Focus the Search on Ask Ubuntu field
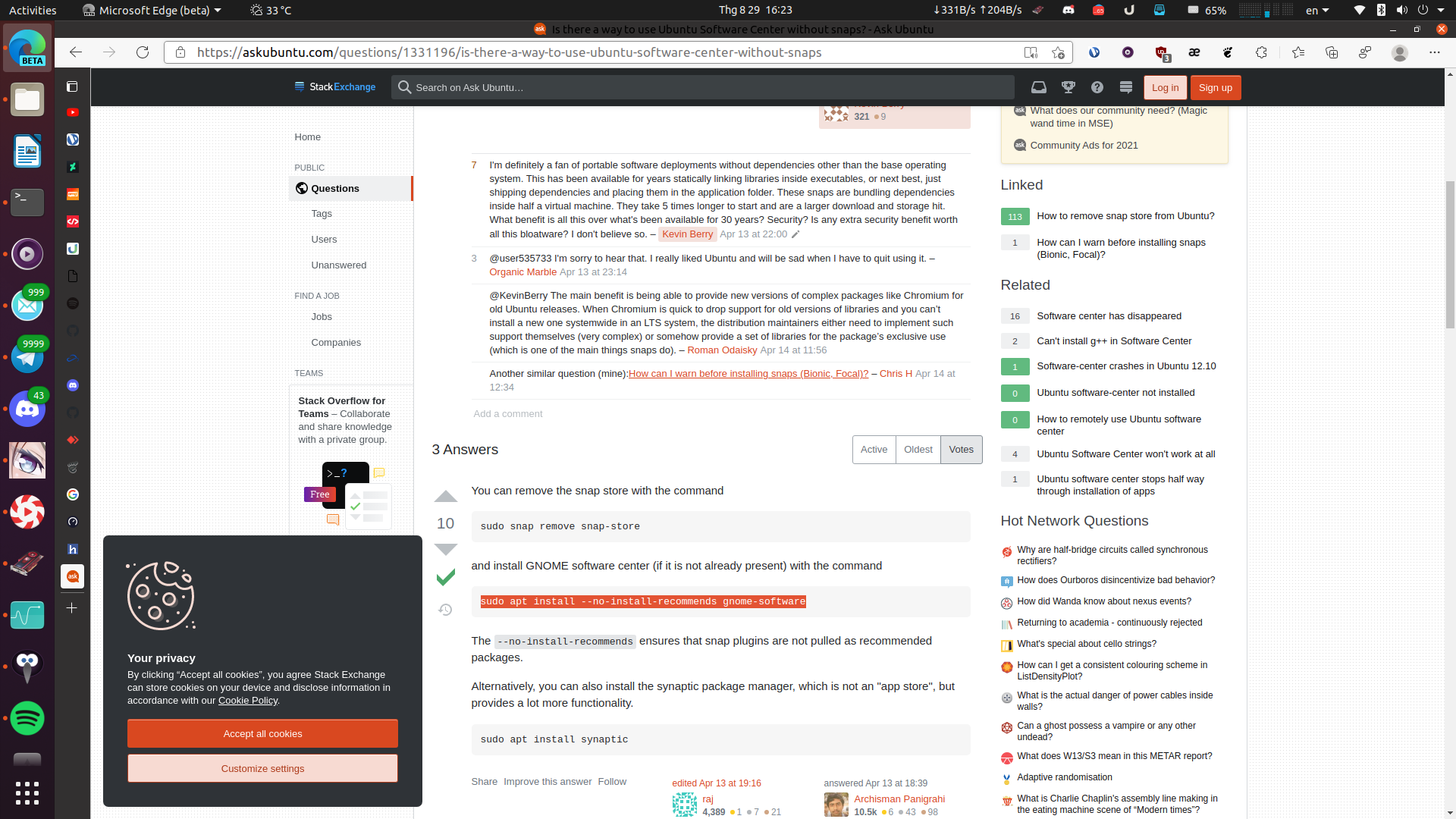Screen dimensions: 1456x819 click(703, 87)
